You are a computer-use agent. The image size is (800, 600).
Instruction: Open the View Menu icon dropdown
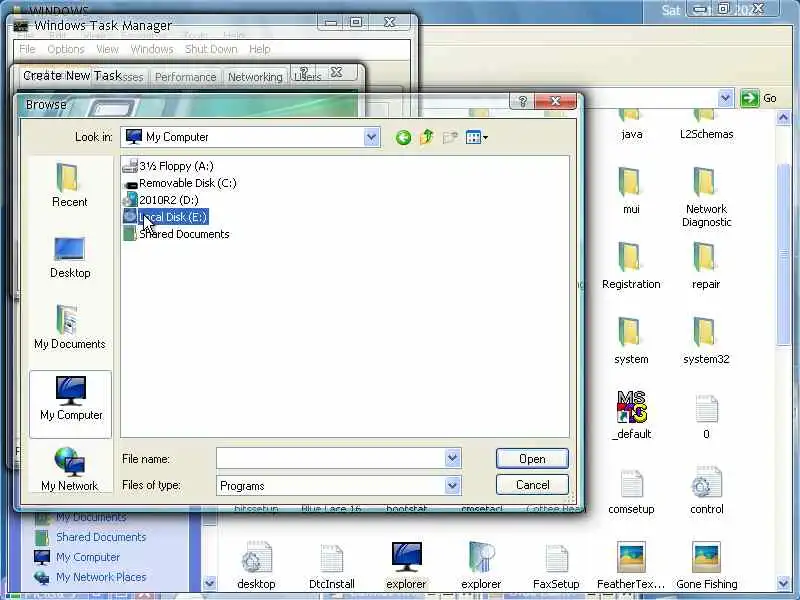tap(477, 137)
